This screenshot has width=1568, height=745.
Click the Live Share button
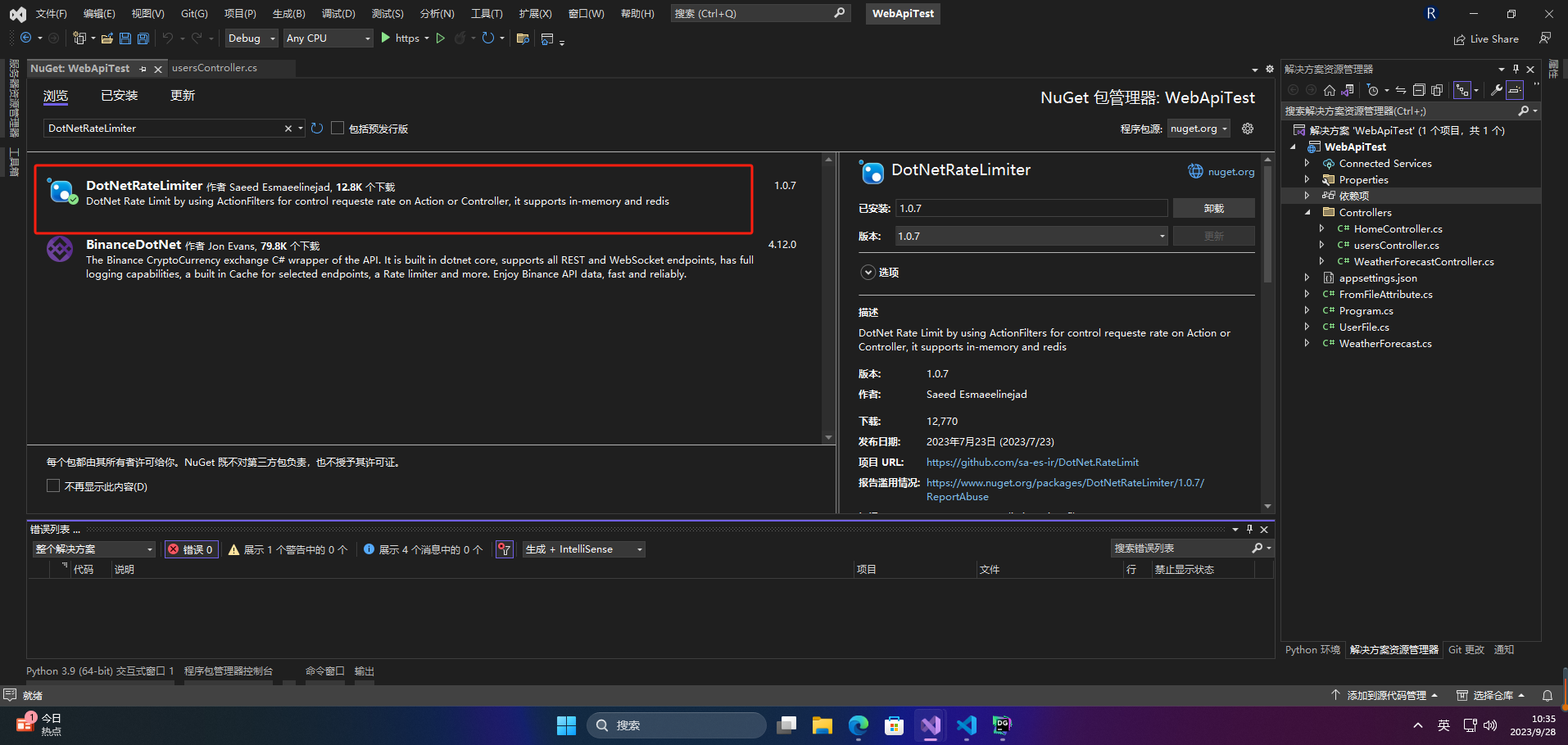[x=1486, y=38]
